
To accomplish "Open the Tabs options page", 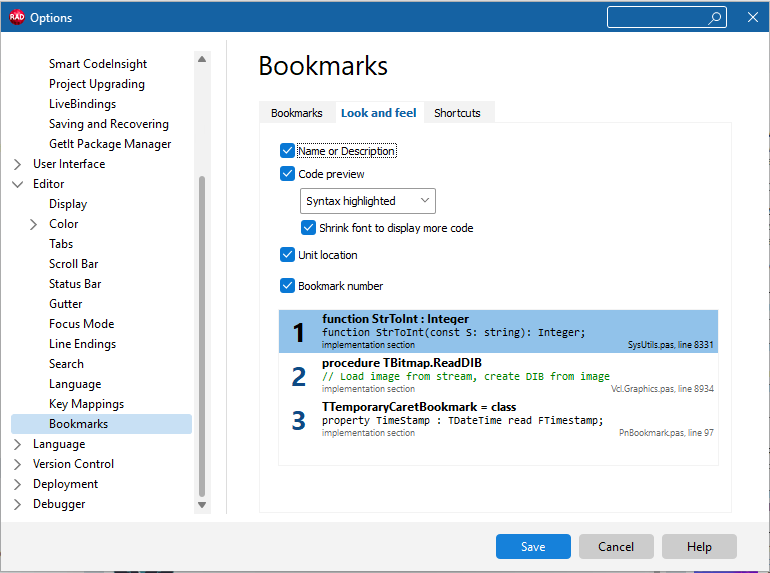I will [61, 244].
